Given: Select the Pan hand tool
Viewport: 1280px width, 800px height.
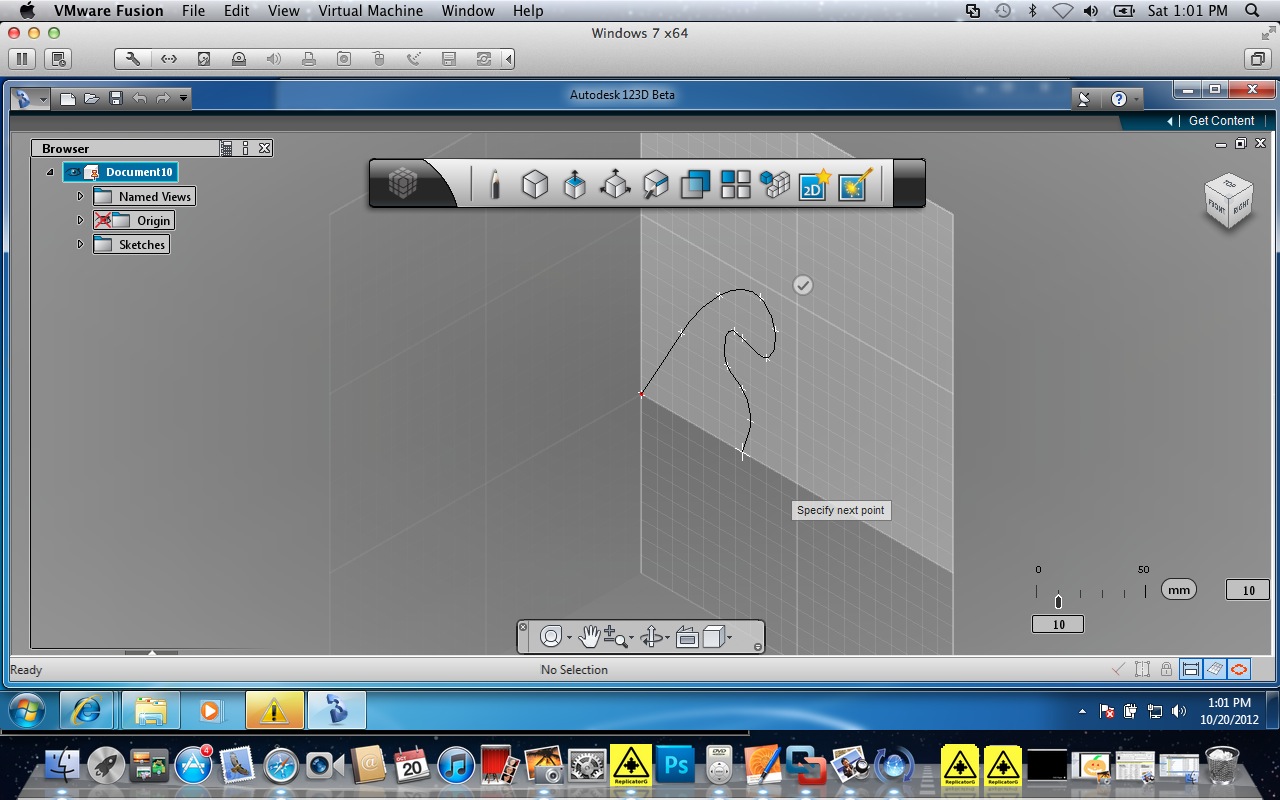Looking at the screenshot, I should [590, 636].
